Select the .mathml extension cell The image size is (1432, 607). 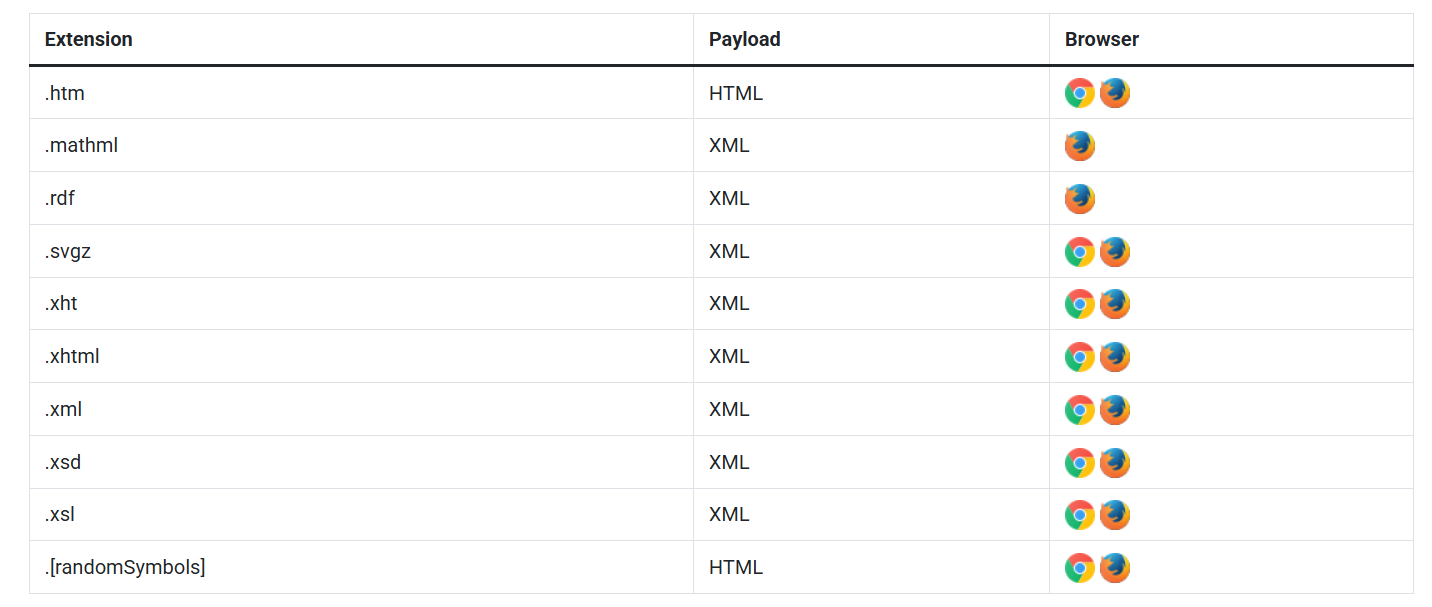[361, 146]
